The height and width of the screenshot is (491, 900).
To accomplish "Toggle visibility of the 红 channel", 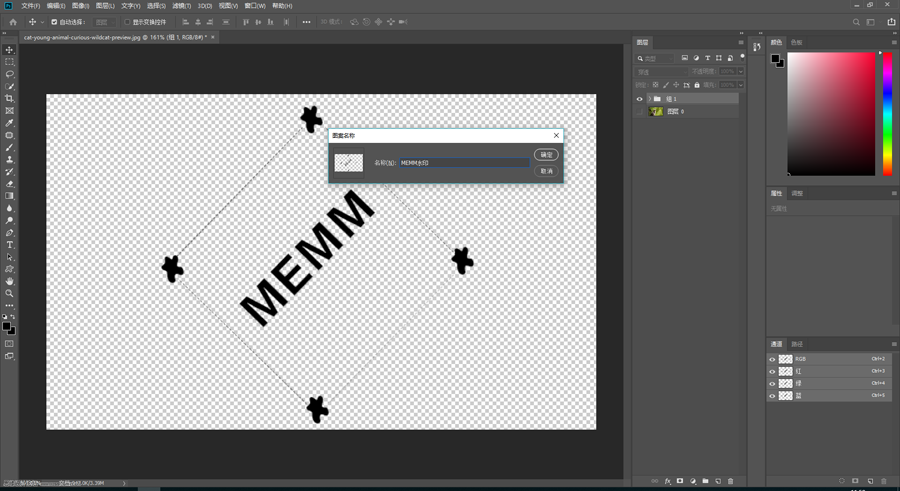I will click(772, 371).
